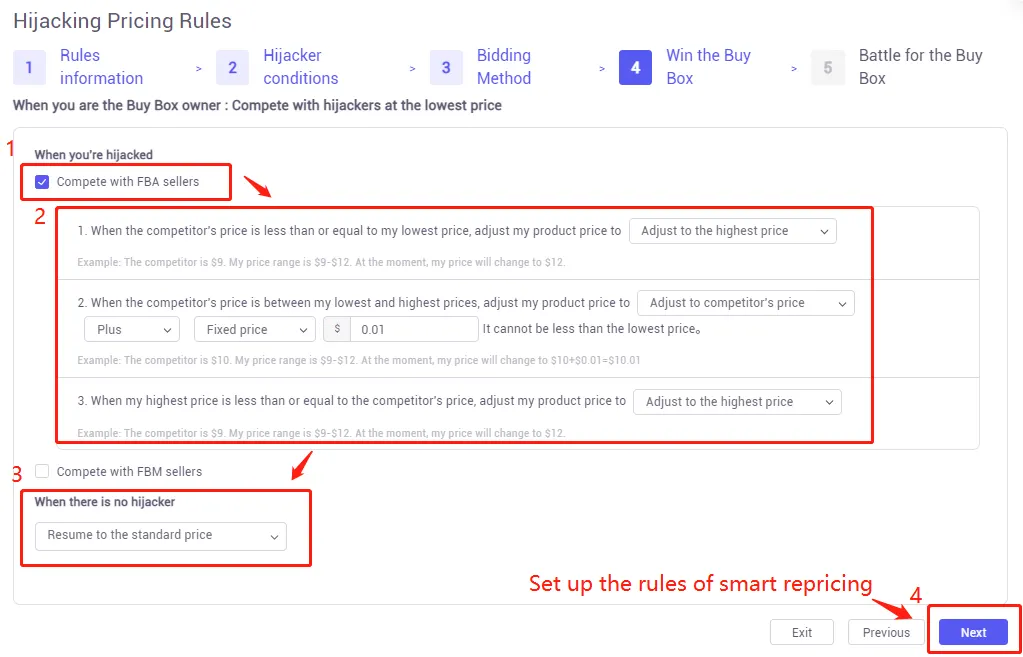Open the Fixed price dropdown
1023x657 pixels.
[x=254, y=329]
